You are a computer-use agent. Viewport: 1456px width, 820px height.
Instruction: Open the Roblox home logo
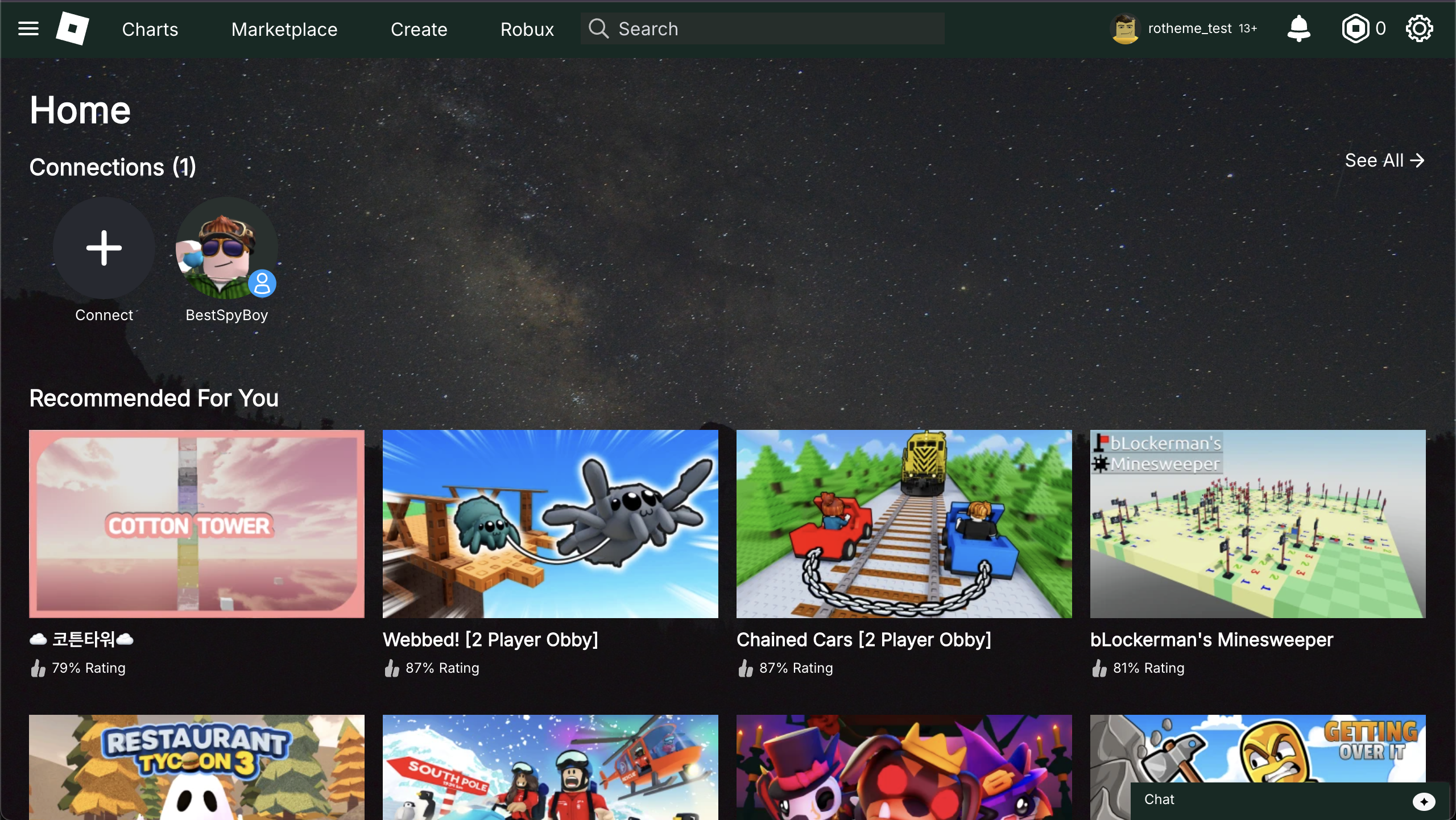point(73,28)
